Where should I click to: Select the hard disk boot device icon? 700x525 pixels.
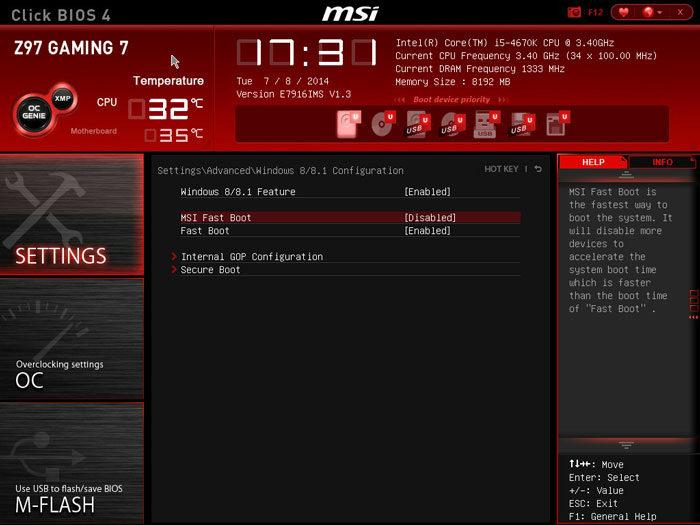[x=348, y=124]
